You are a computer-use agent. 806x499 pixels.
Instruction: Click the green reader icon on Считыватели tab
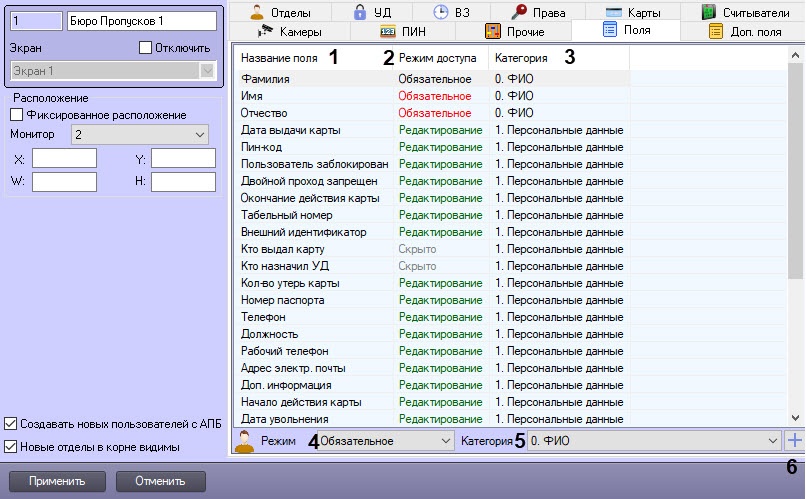click(x=708, y=12)
